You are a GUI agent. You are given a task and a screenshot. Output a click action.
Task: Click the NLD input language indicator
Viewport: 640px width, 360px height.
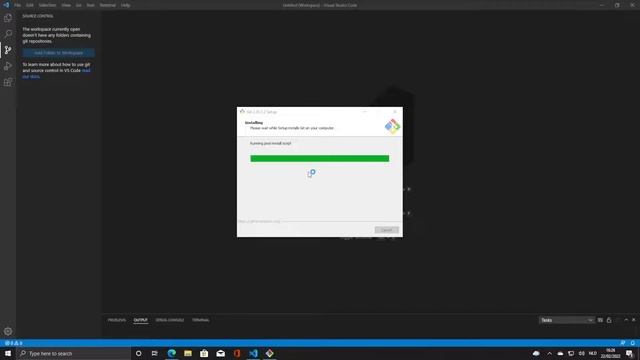pyautogui.click(x=593, y=353)
